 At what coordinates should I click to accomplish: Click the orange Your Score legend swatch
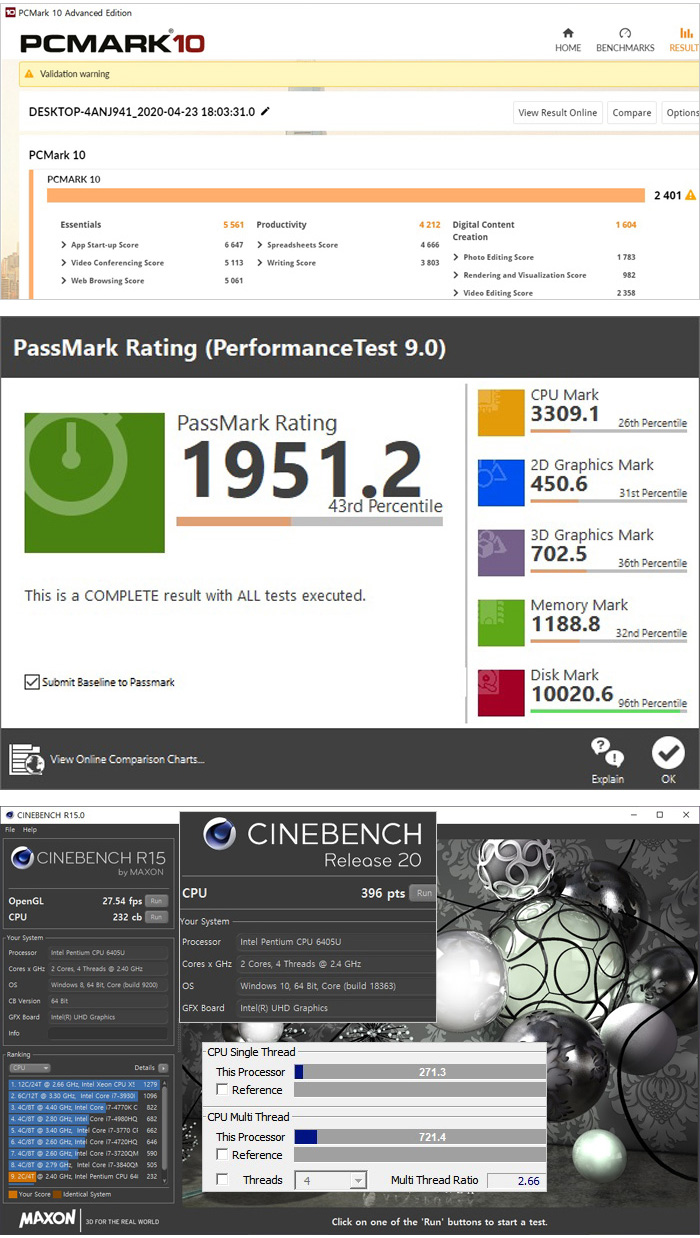pos(12,1194)
